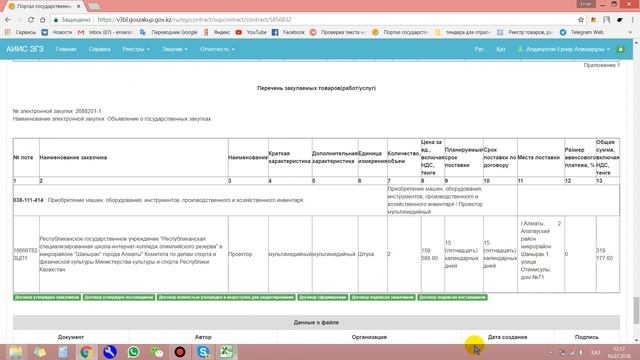Reload the page with the refresh icon
Screen dimensions: 640x360
[31, 20]
